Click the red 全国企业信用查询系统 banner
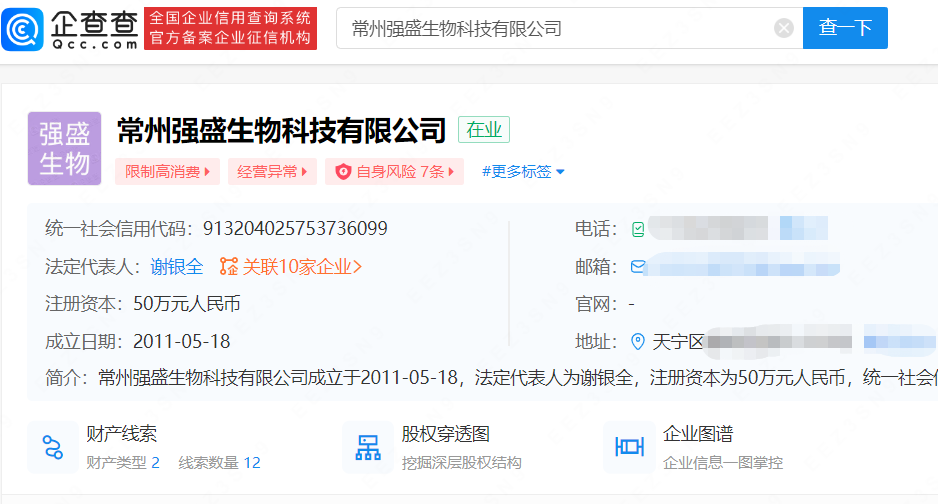938x504 pixels. pyautogui.click(x=230, y=28)
